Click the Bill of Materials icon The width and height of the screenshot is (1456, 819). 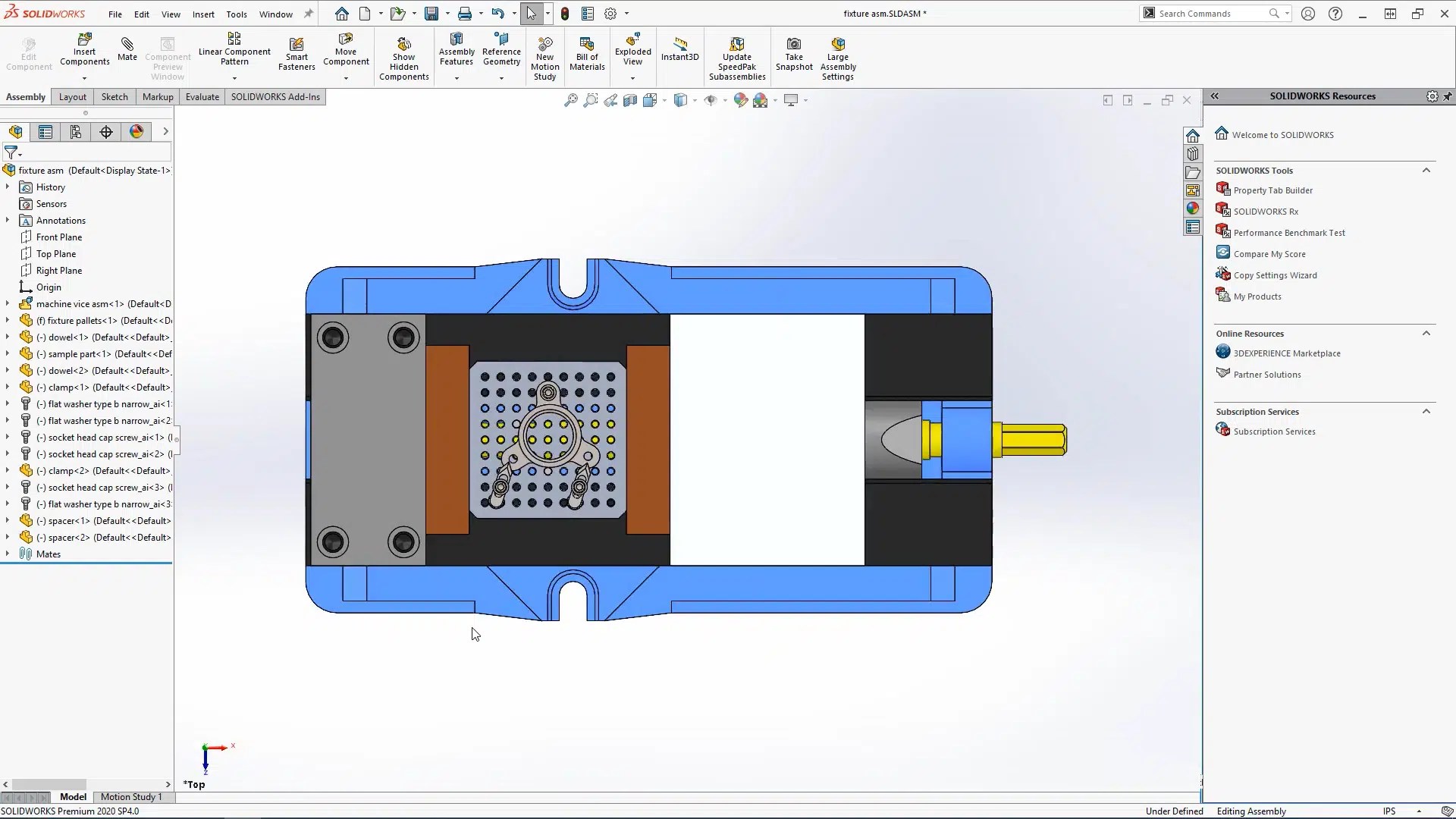pos(586,45)
